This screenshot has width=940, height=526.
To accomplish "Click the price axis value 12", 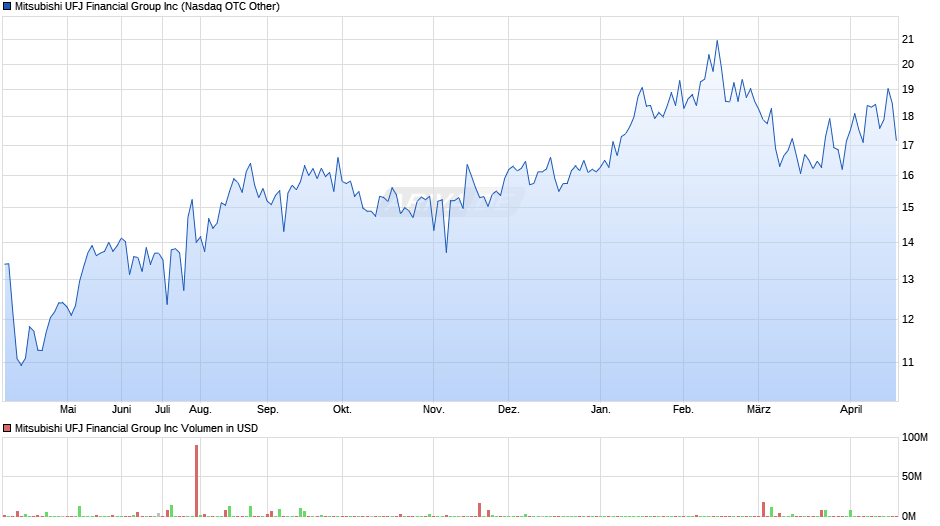I will coord(908,320).
